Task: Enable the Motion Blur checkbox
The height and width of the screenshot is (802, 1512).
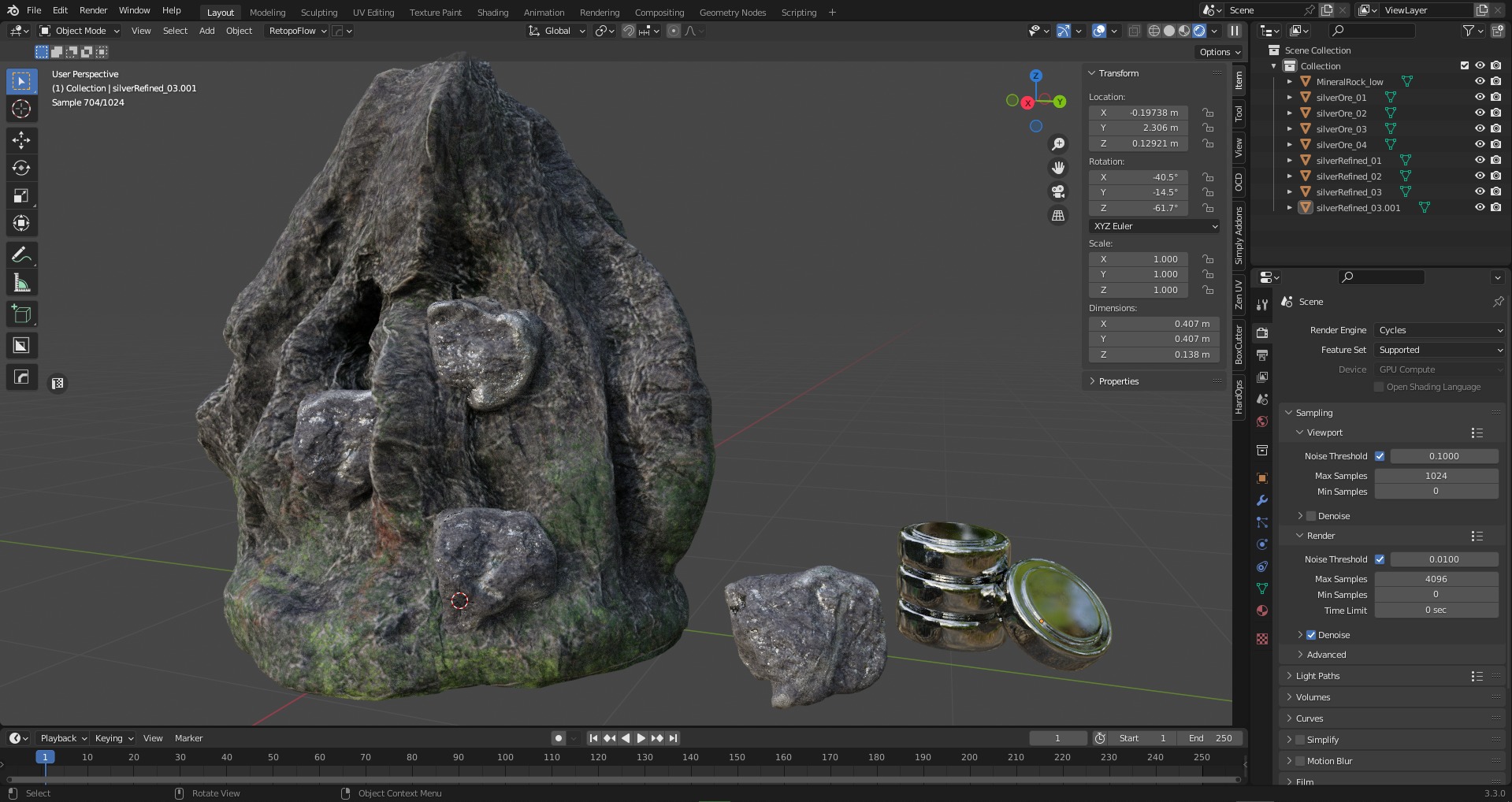Action: (1300, 761)
